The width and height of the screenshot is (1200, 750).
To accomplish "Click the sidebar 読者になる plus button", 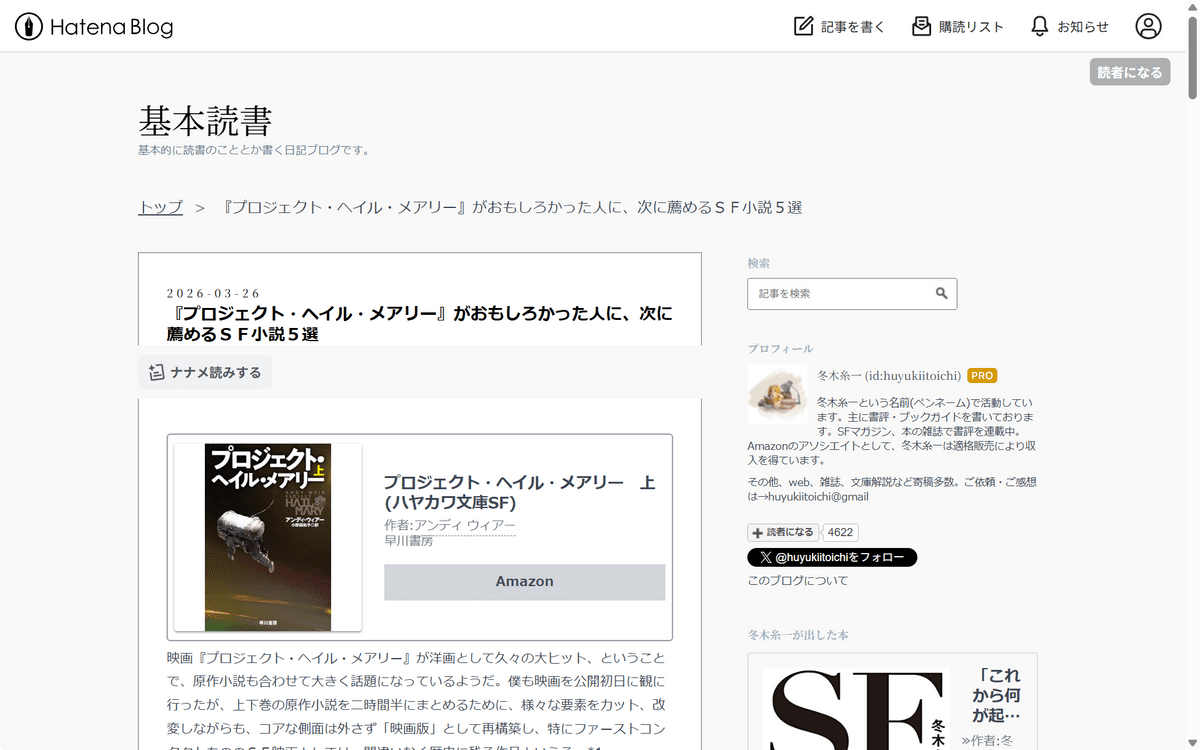I will click(x=783, y=533).
